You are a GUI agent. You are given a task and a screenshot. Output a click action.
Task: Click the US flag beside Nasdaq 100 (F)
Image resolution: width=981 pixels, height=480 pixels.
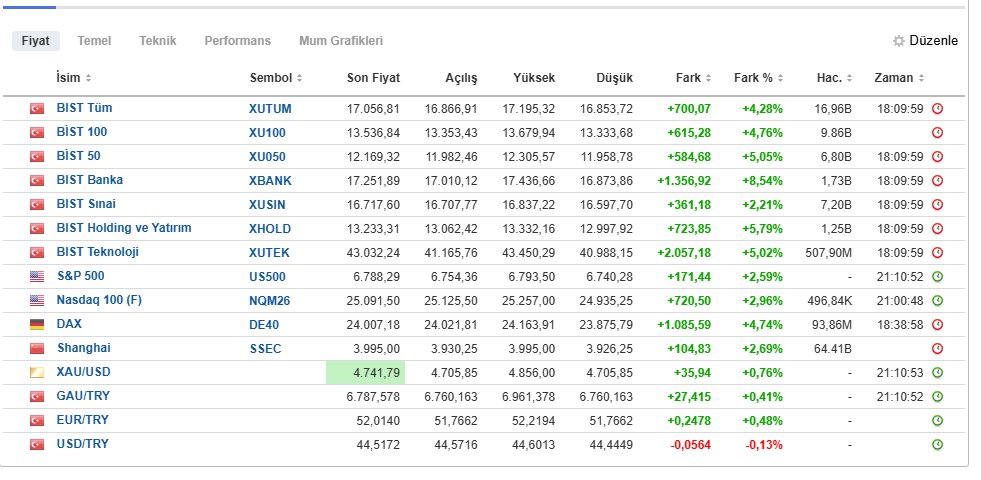[x=37, y=301]
